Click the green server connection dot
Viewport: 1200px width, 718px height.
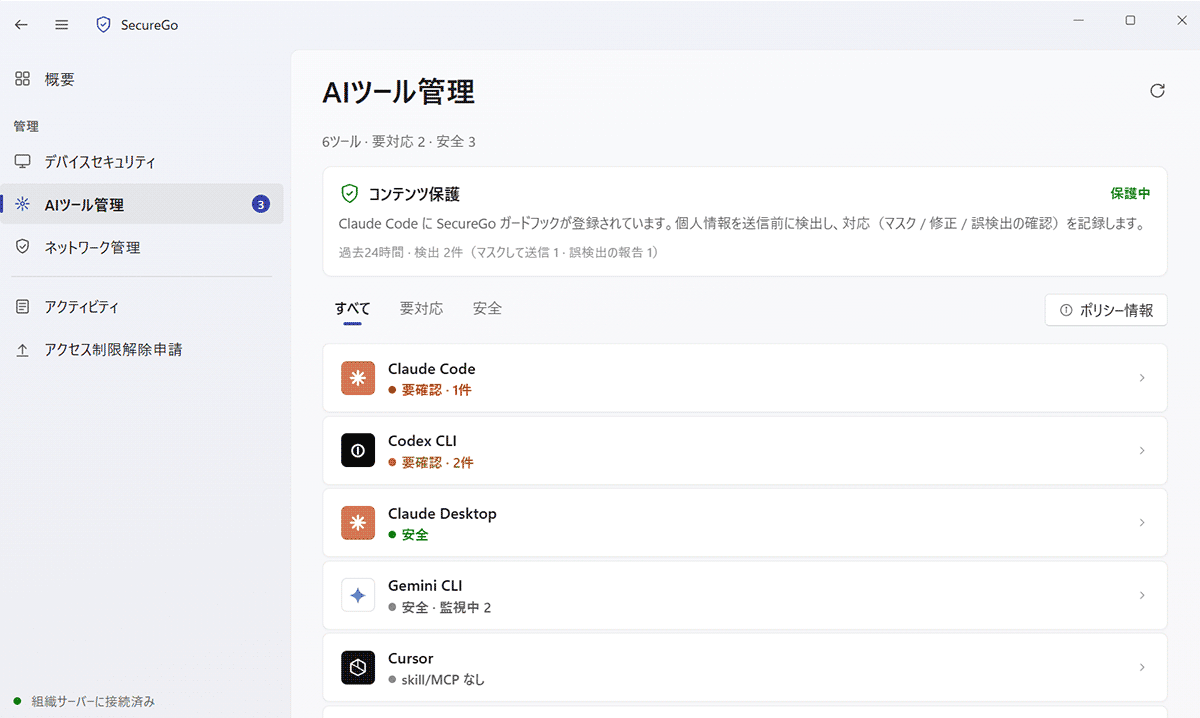click(17, 701)
